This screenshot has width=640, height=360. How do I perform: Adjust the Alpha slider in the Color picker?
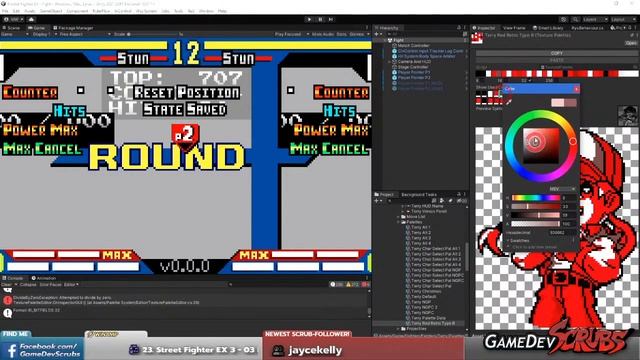536,224
